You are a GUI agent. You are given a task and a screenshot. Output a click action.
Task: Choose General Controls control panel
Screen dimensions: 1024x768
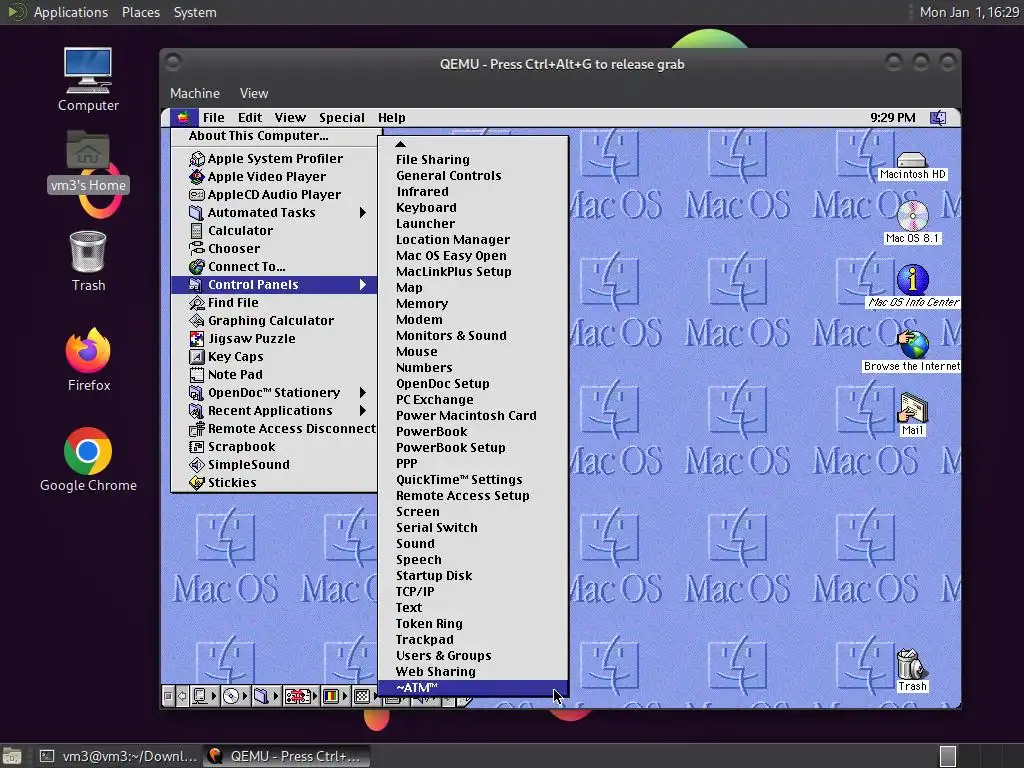(x=473, y=176)
